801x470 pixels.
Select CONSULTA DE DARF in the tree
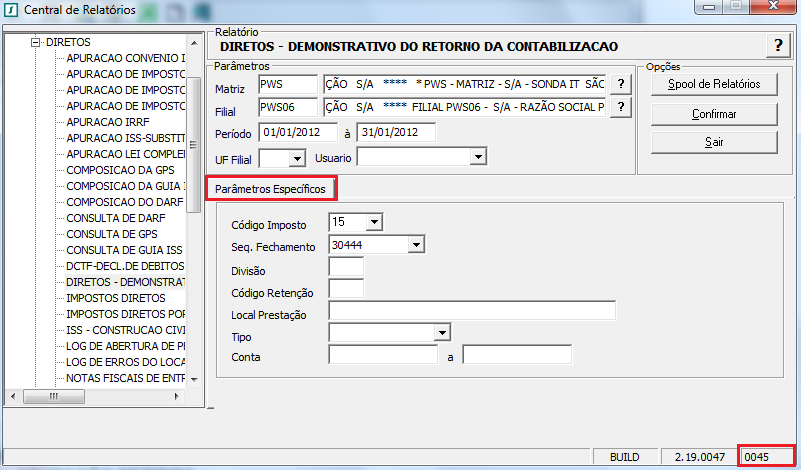coord(112,218)
